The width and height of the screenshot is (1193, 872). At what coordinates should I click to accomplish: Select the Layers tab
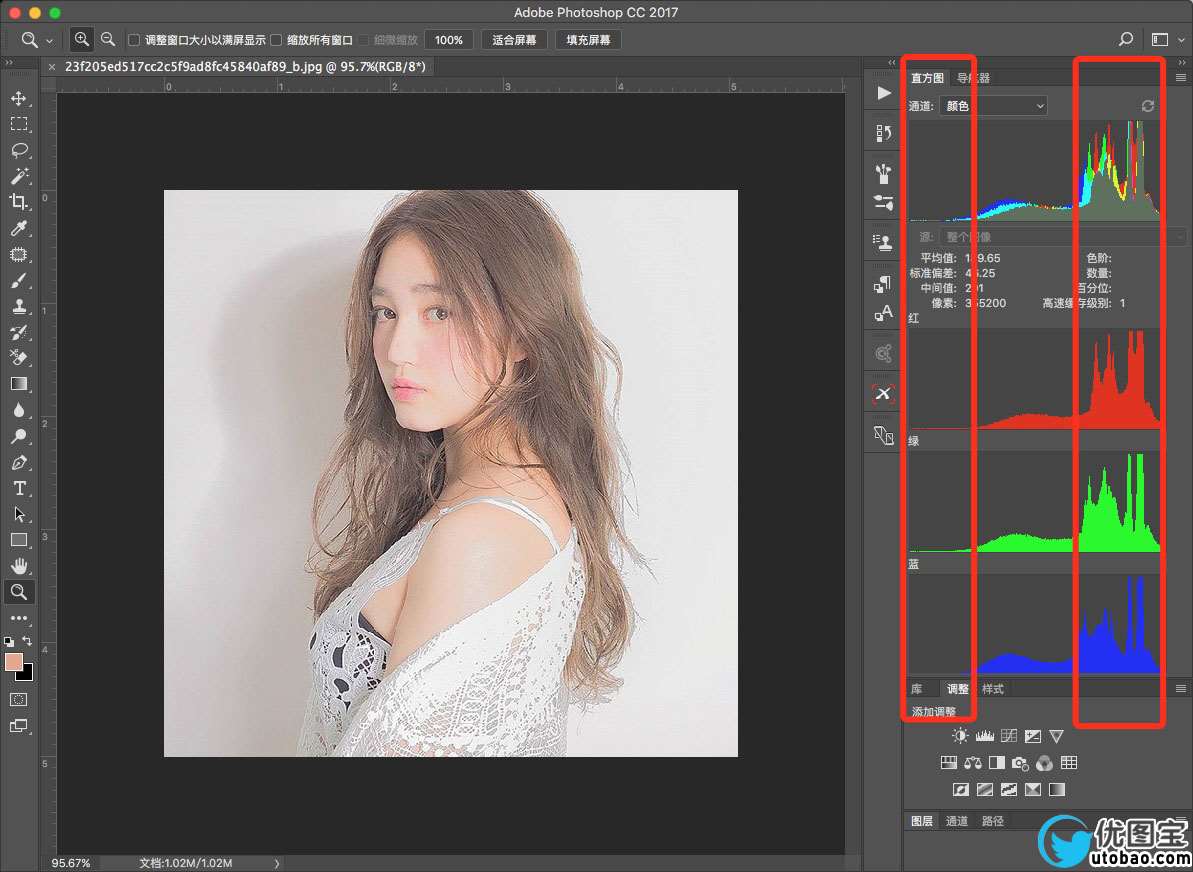[922, 821]
